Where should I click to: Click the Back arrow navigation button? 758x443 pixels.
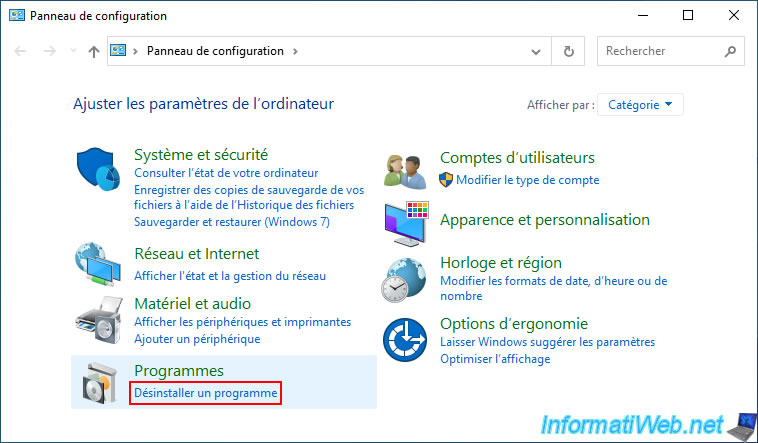(x=20, y=51)
